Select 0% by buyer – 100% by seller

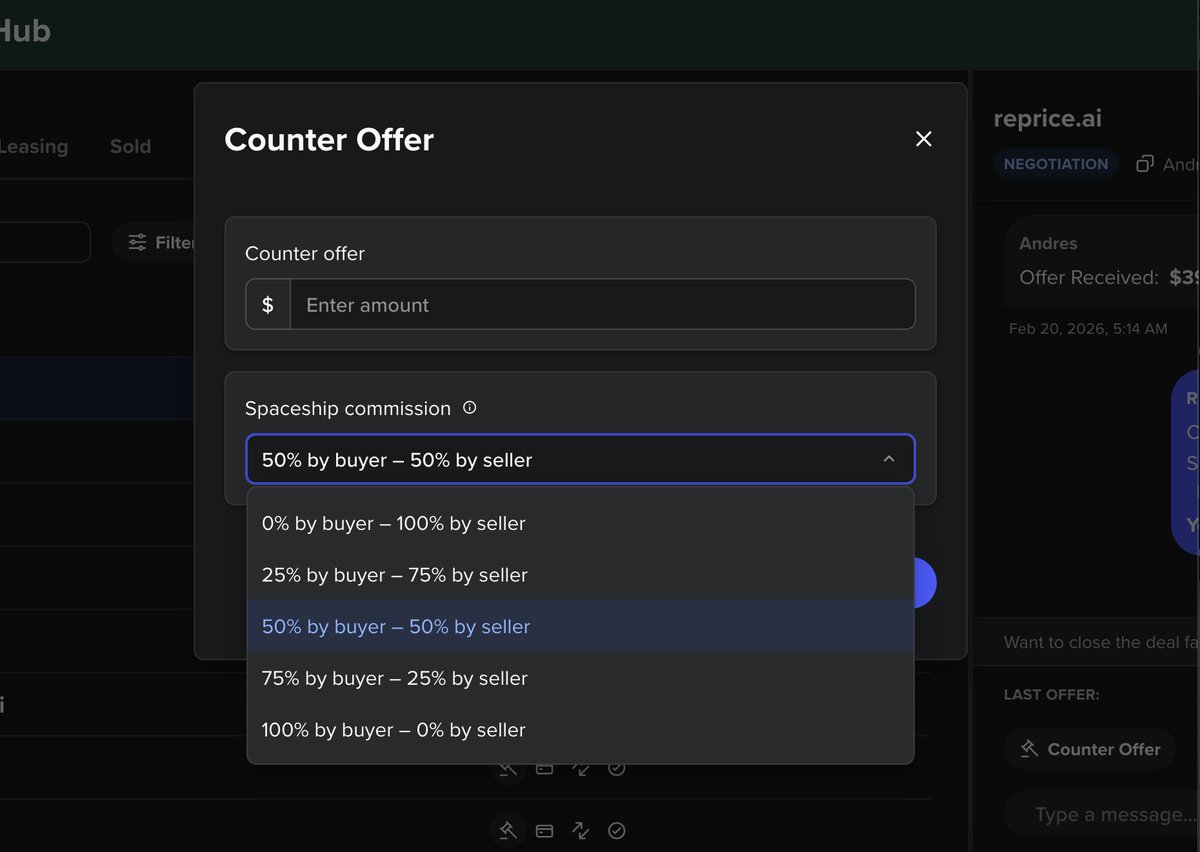coord(580,523)
